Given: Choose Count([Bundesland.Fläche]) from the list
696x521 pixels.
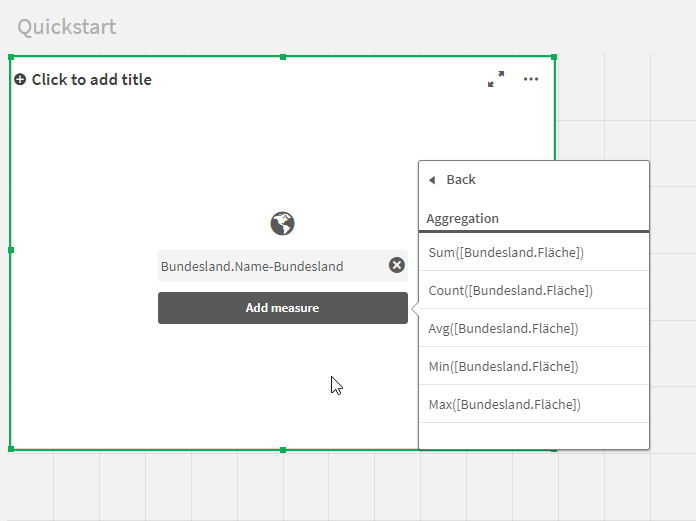Looking at the screenshot, I should click(x=510, y=291).
